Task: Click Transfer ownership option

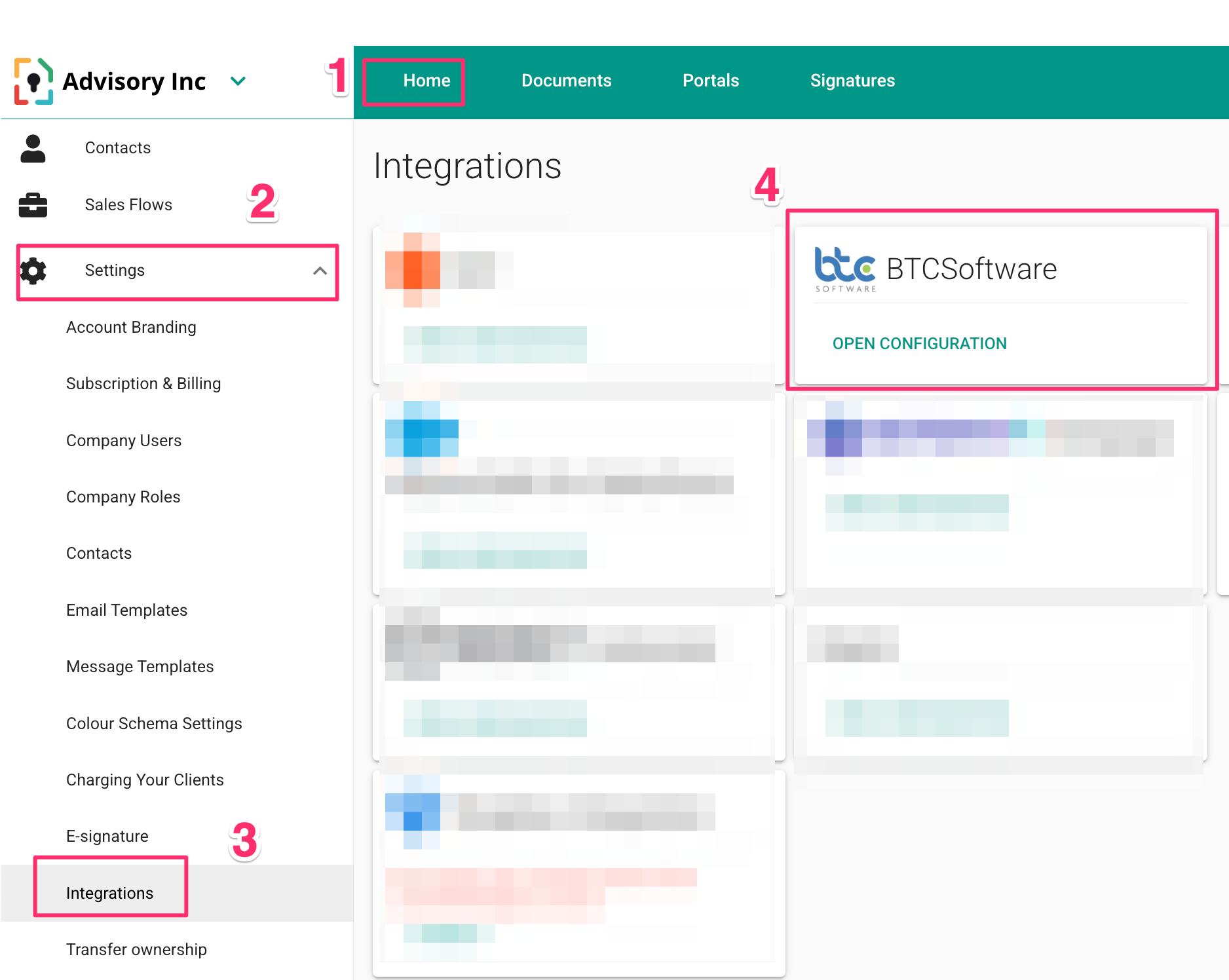Action: (x=136, y=949)
